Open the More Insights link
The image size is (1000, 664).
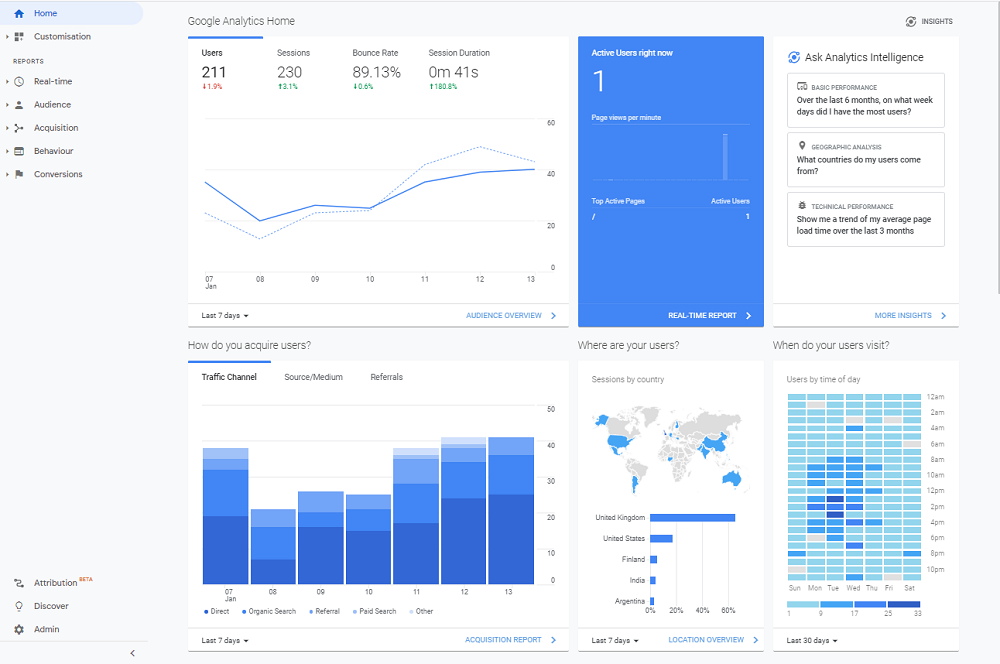pos(902,316)
